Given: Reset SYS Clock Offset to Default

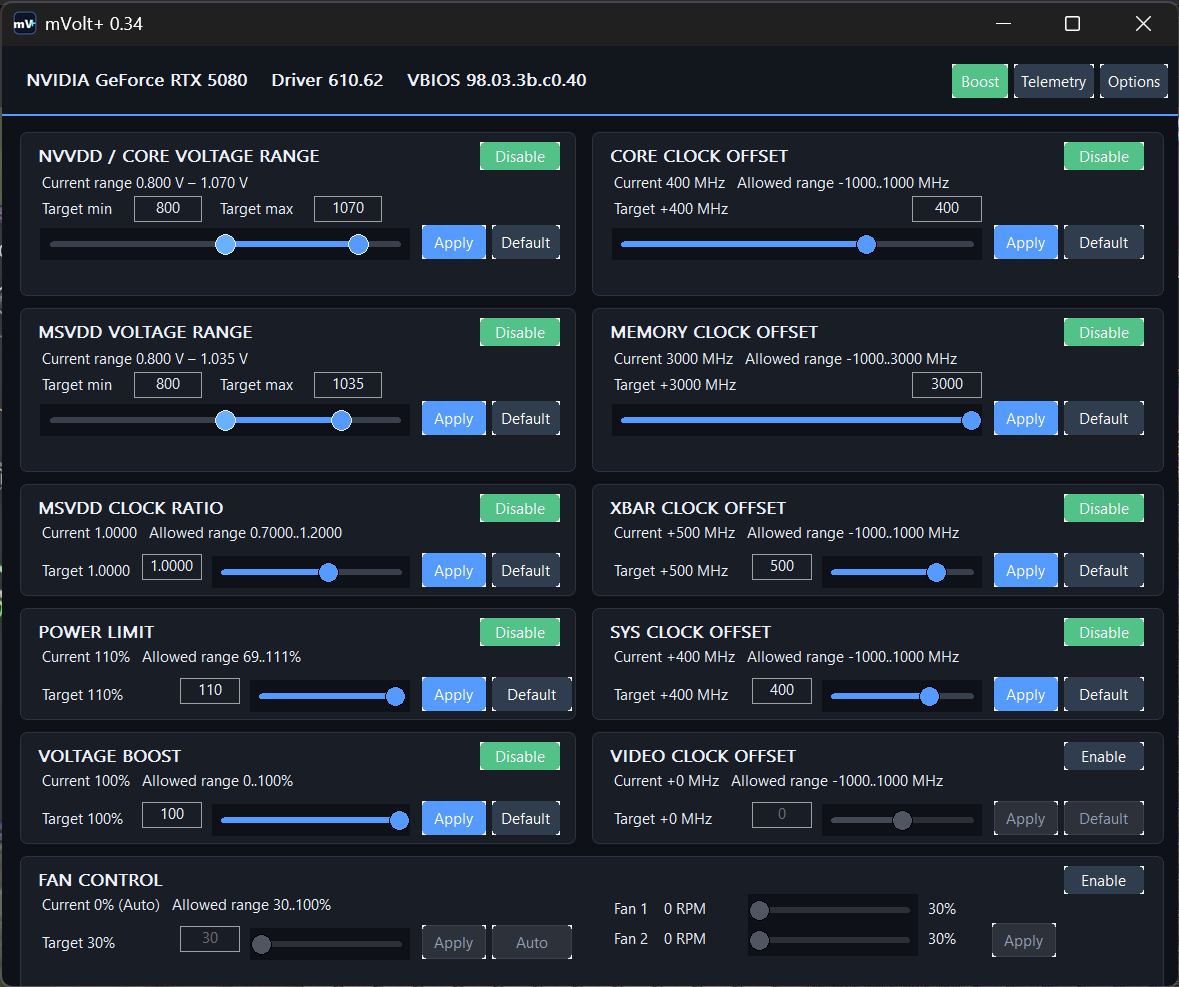Looking at the screenshot, I should (x=1104, y=694).
